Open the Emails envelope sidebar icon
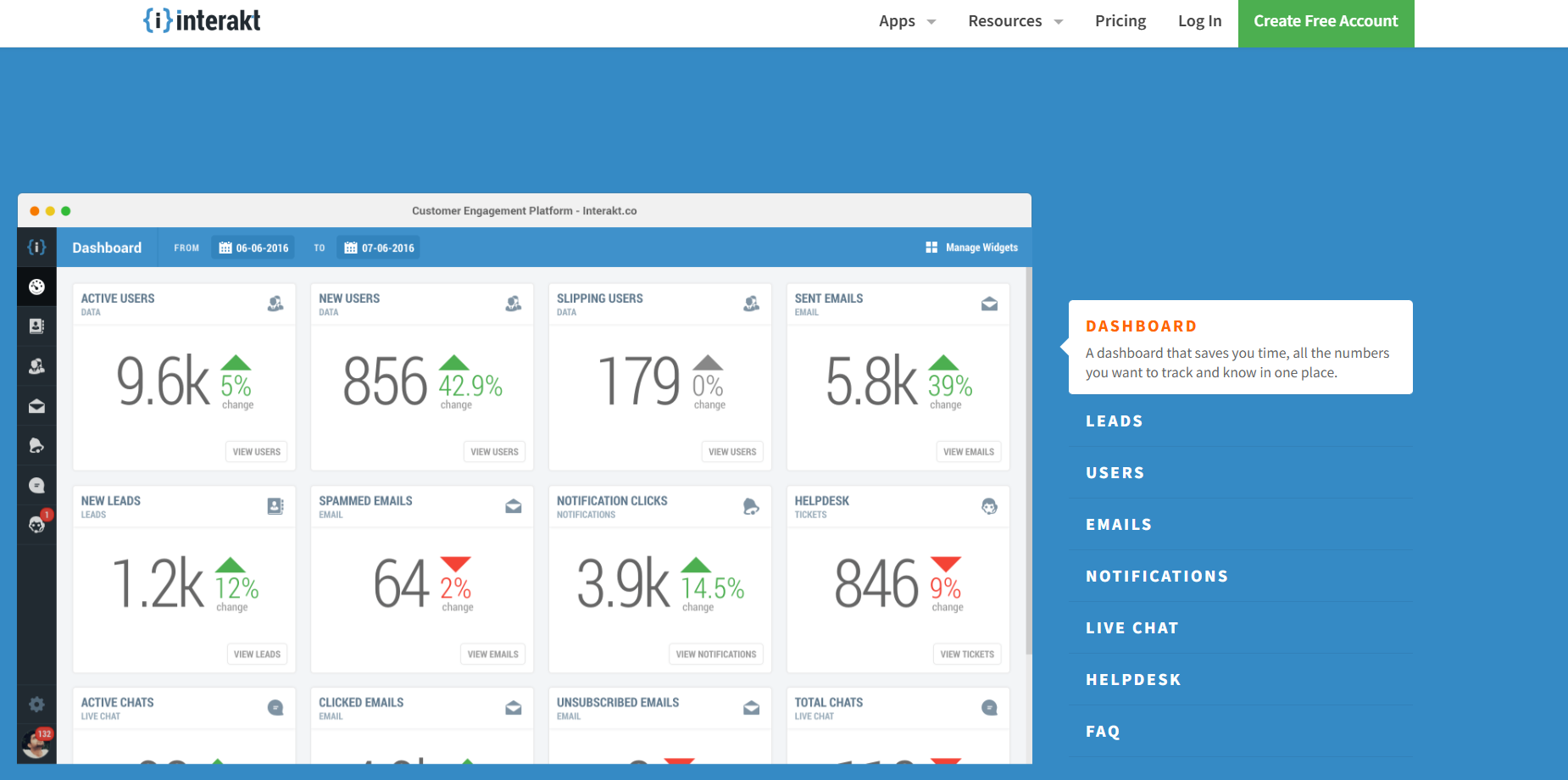Image resolution: width=1568 pixels, height=780 pixels. [x=36, y=406]
